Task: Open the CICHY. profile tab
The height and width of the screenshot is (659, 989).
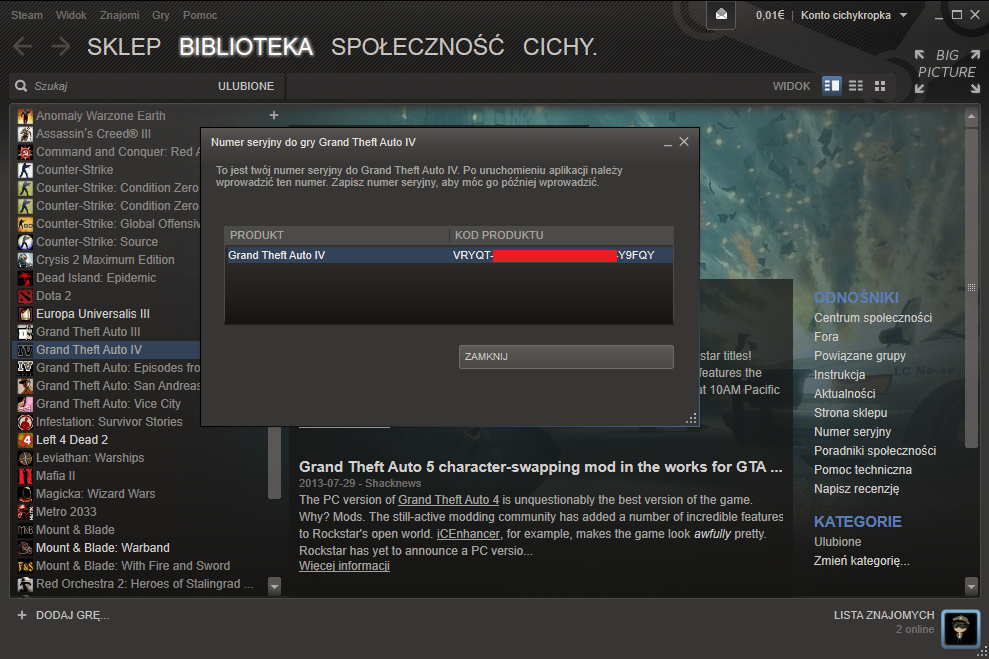Action: tap(560, 47)
